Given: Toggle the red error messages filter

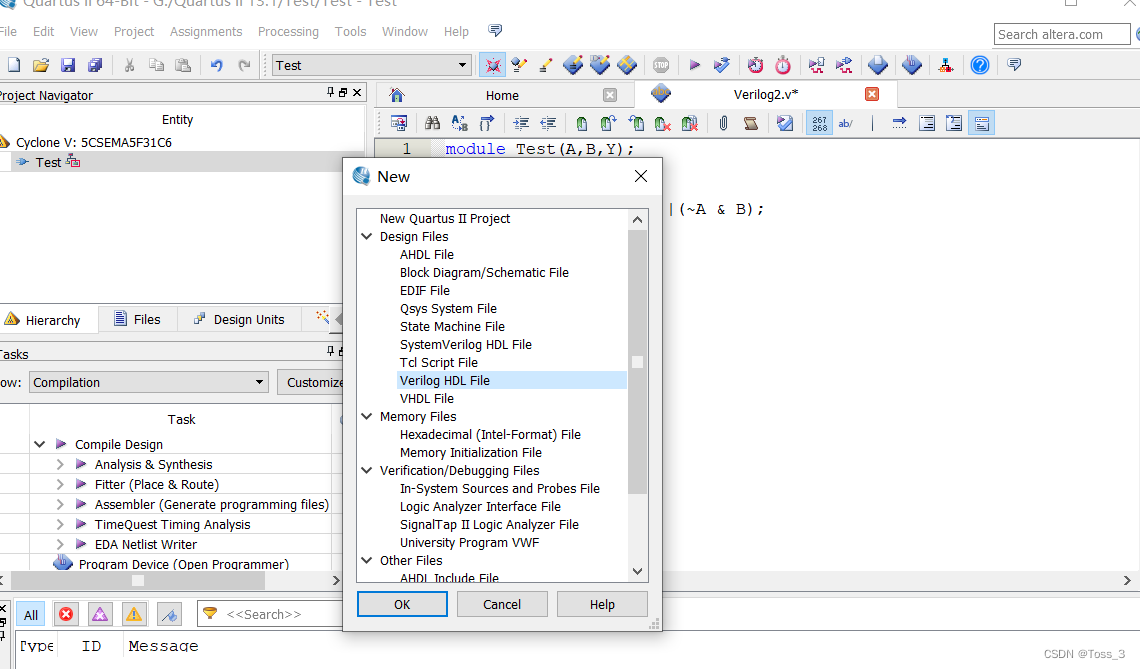Looking at the screenshot, I should [x=65, y=614].
